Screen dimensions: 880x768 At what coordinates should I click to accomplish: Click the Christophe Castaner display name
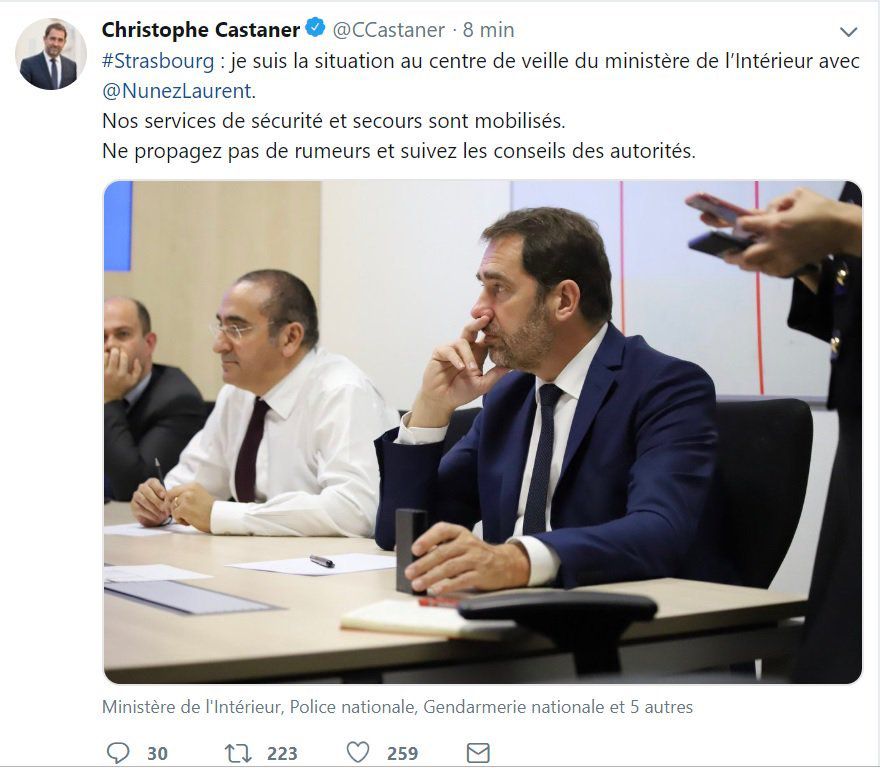coord(201,30)
